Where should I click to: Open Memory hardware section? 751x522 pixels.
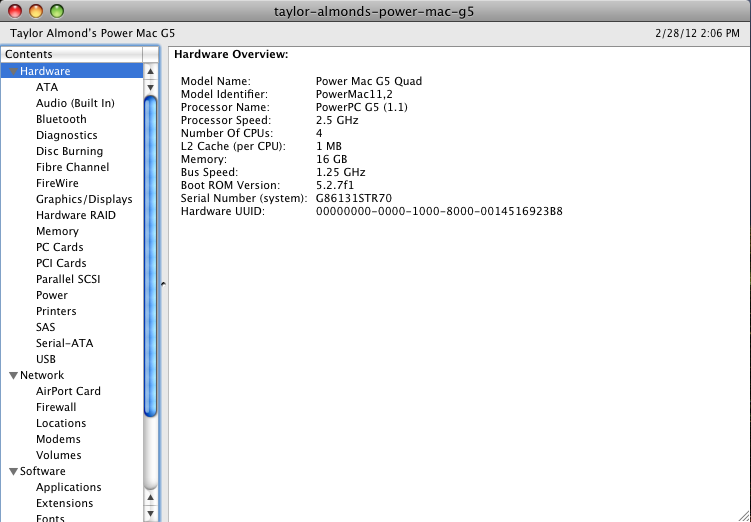tap(57, 231)
